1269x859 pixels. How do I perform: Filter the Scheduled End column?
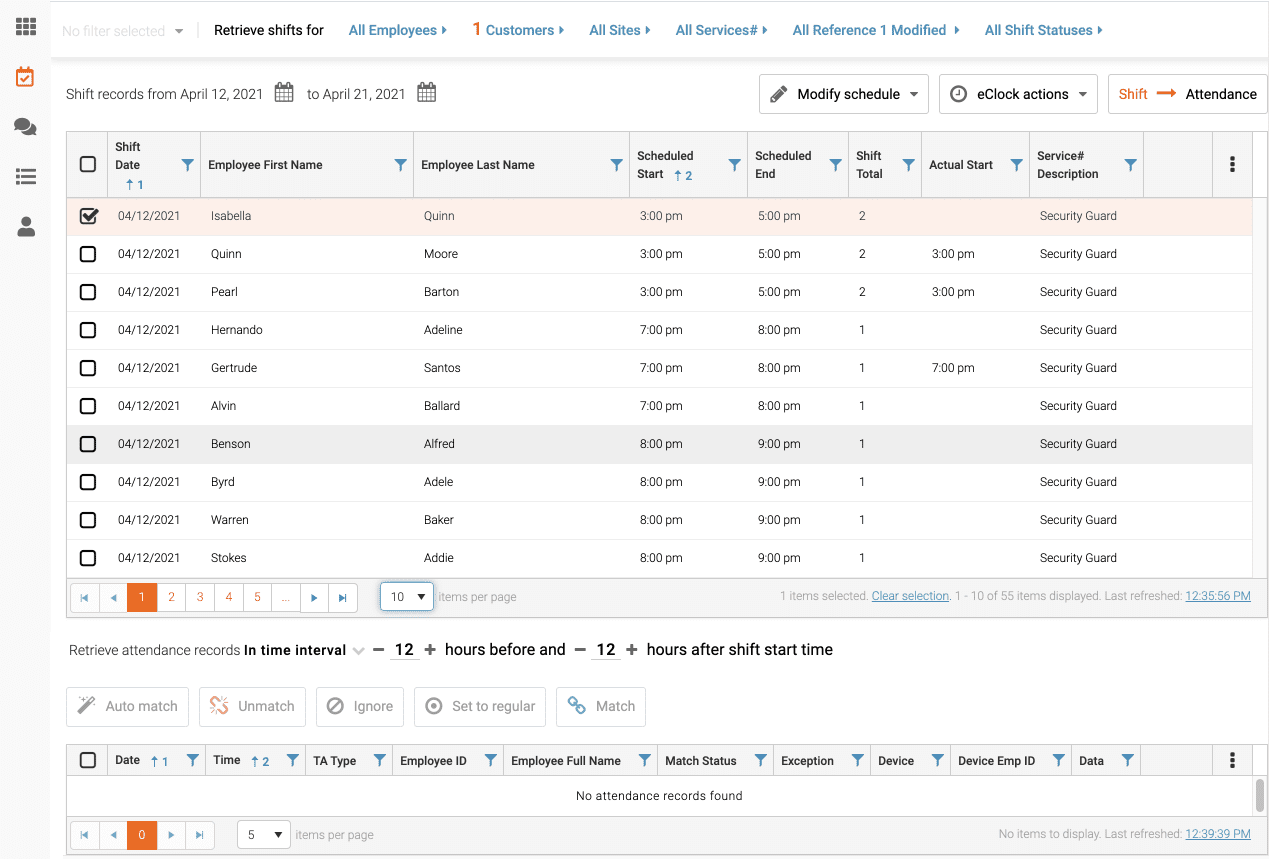(x=835, y=165)
